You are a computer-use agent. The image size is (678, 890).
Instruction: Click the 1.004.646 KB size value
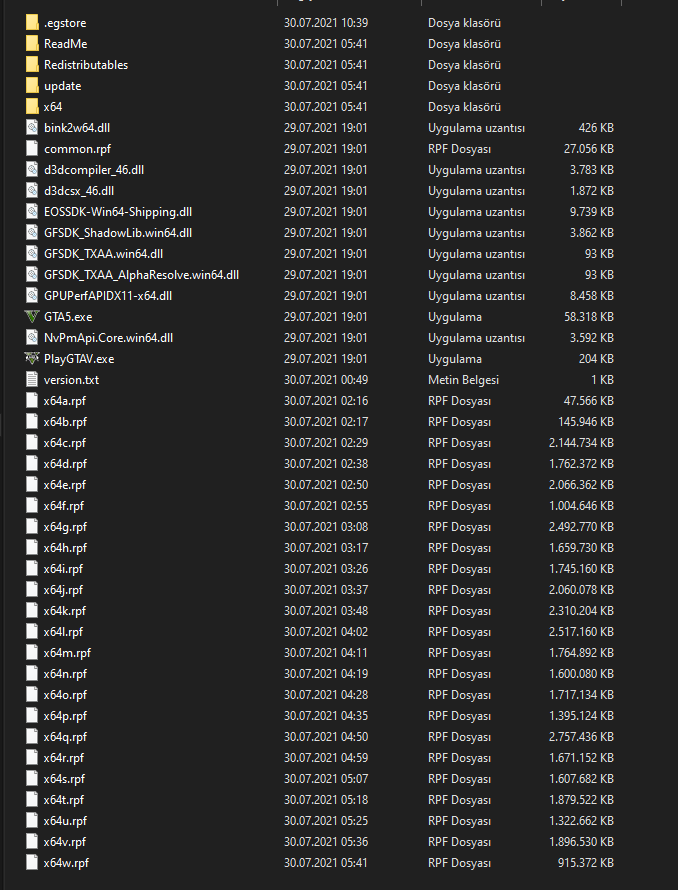pyautogui.click(x=581, y=506)
